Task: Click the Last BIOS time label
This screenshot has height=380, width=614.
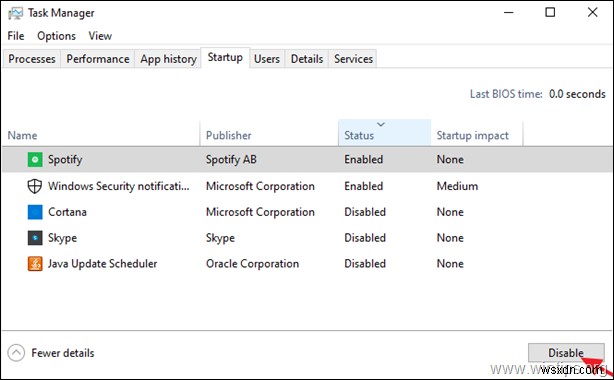Action: (506, 94)
